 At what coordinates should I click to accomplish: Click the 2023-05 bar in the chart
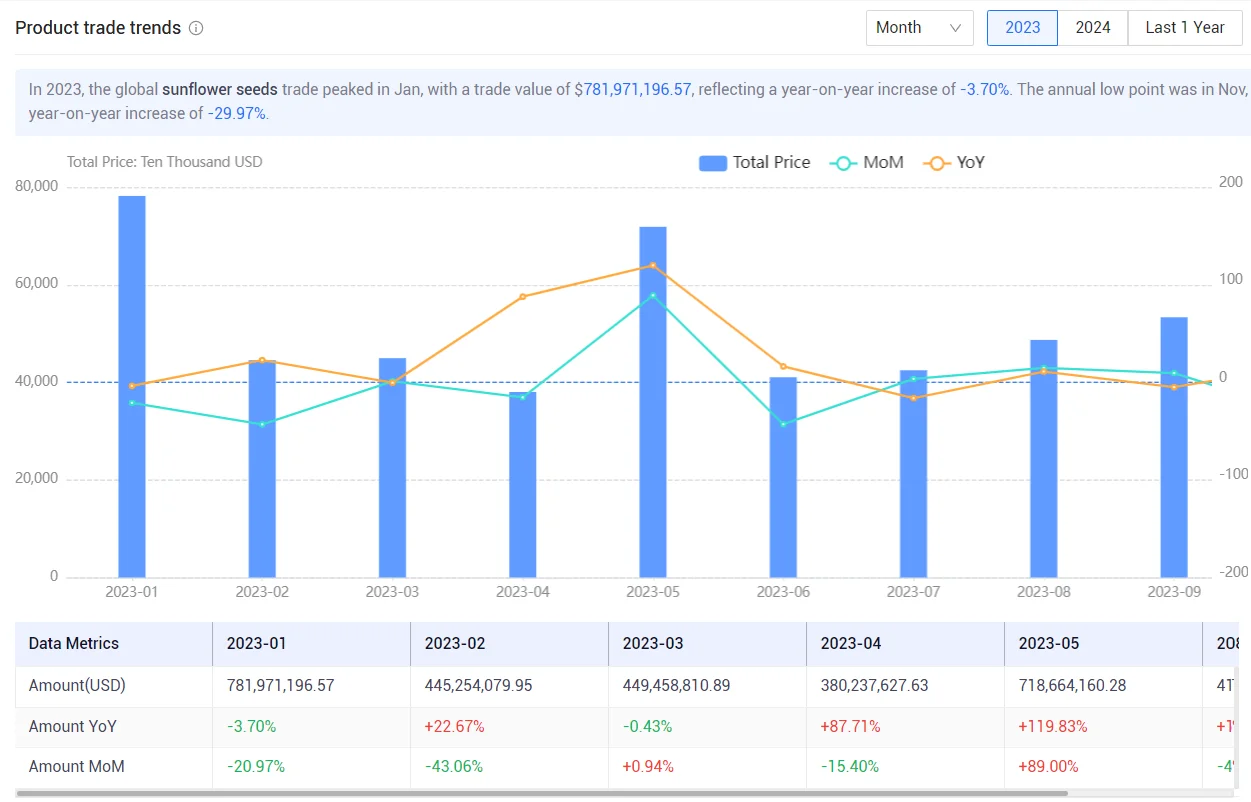[x=653, y=402]
